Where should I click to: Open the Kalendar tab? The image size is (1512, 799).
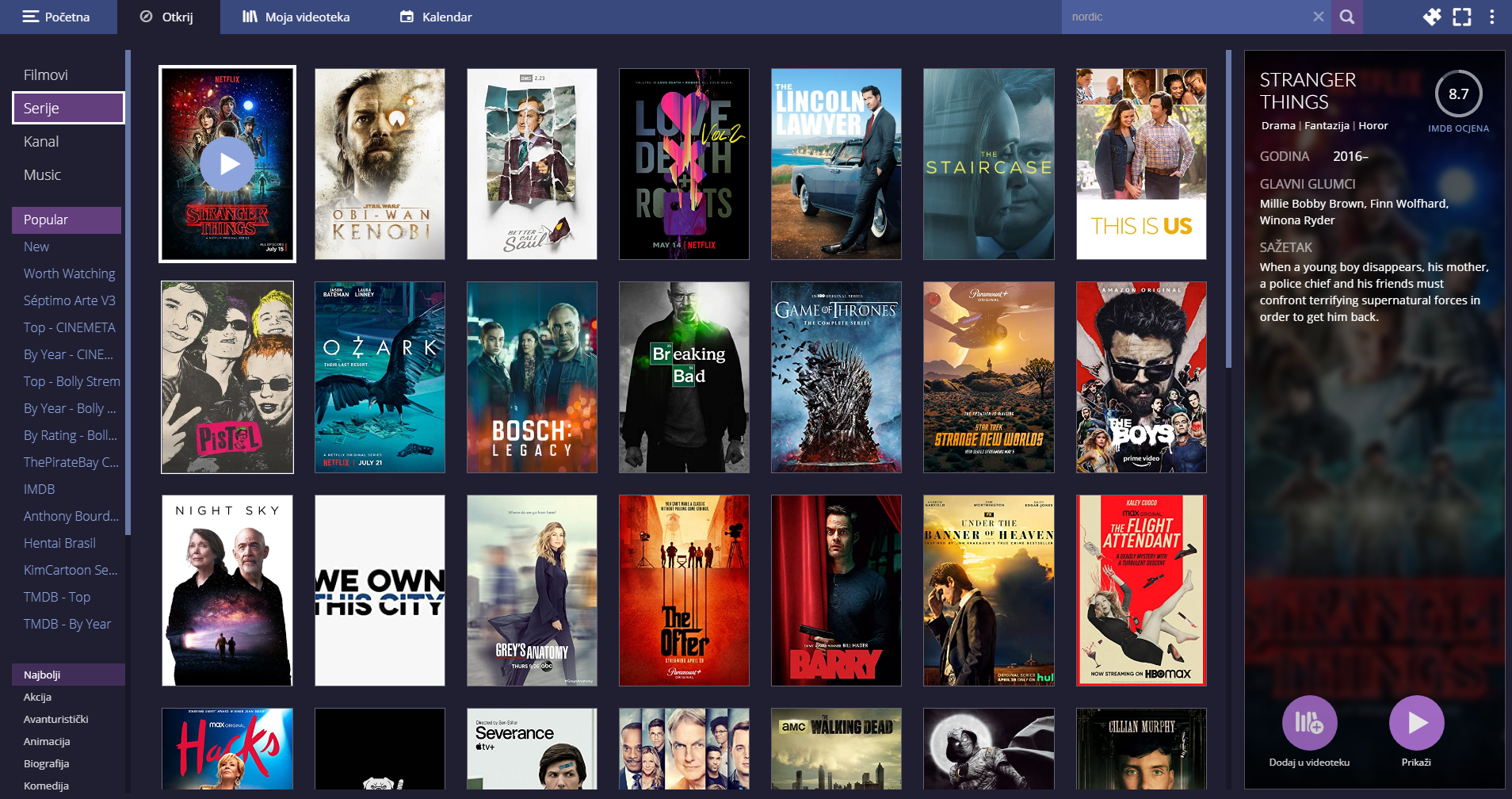point(436,17)
